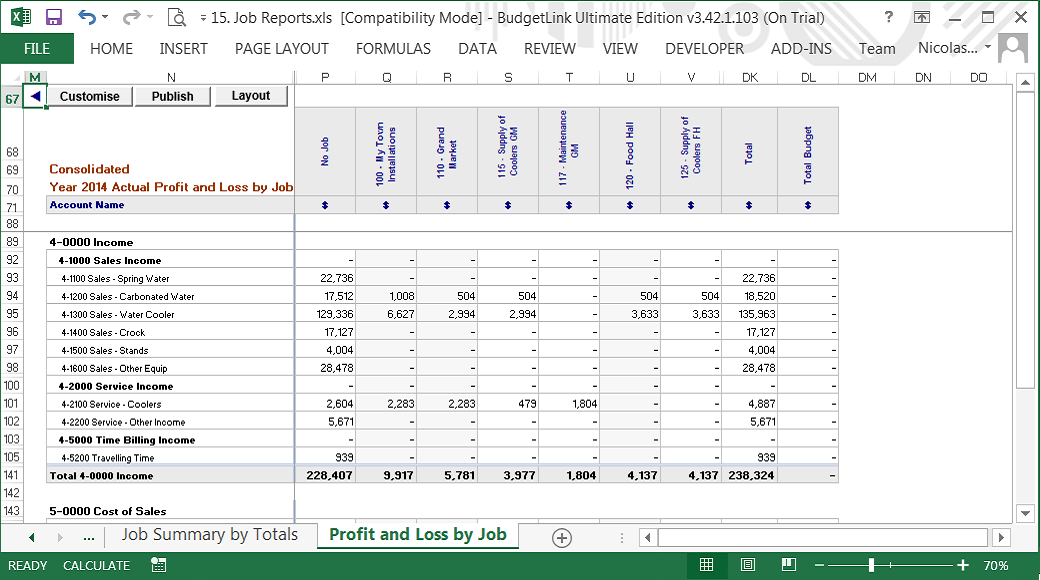Add a new sheet with plus button
This screenshot has height=580, width=1040.
click(562, 538)
